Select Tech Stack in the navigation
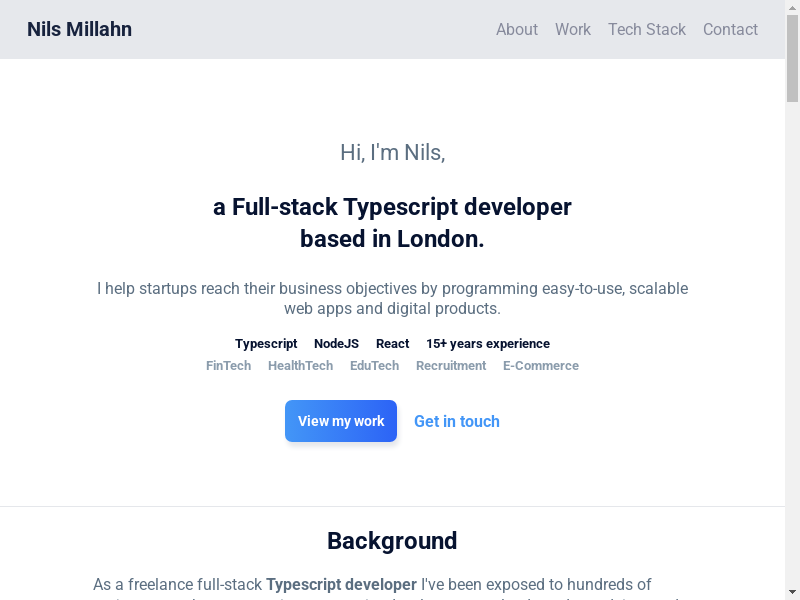Viewport: 800px width, 600px height. pos(647,29)
